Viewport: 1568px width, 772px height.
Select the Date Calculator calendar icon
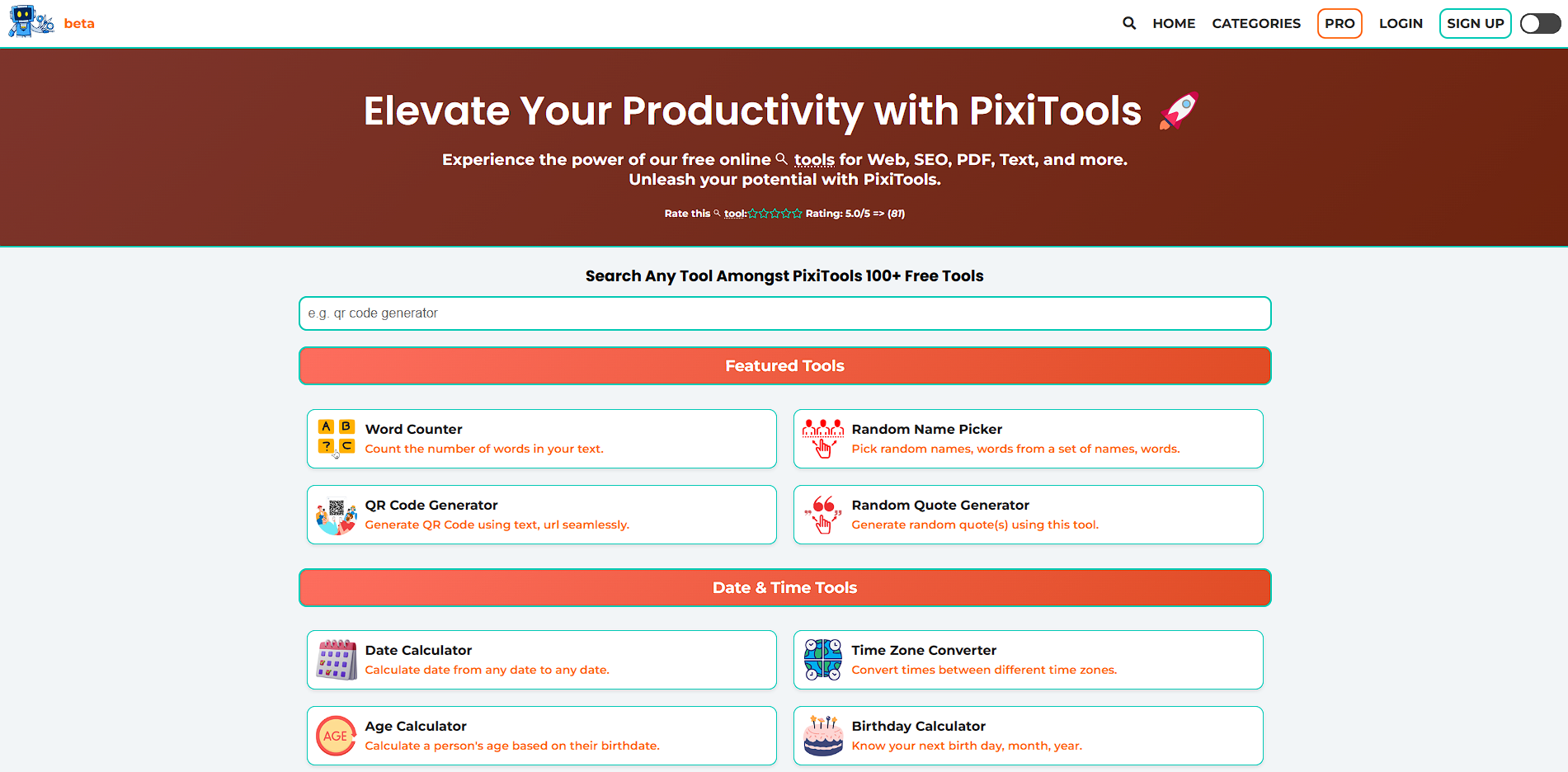click(335, 659)
